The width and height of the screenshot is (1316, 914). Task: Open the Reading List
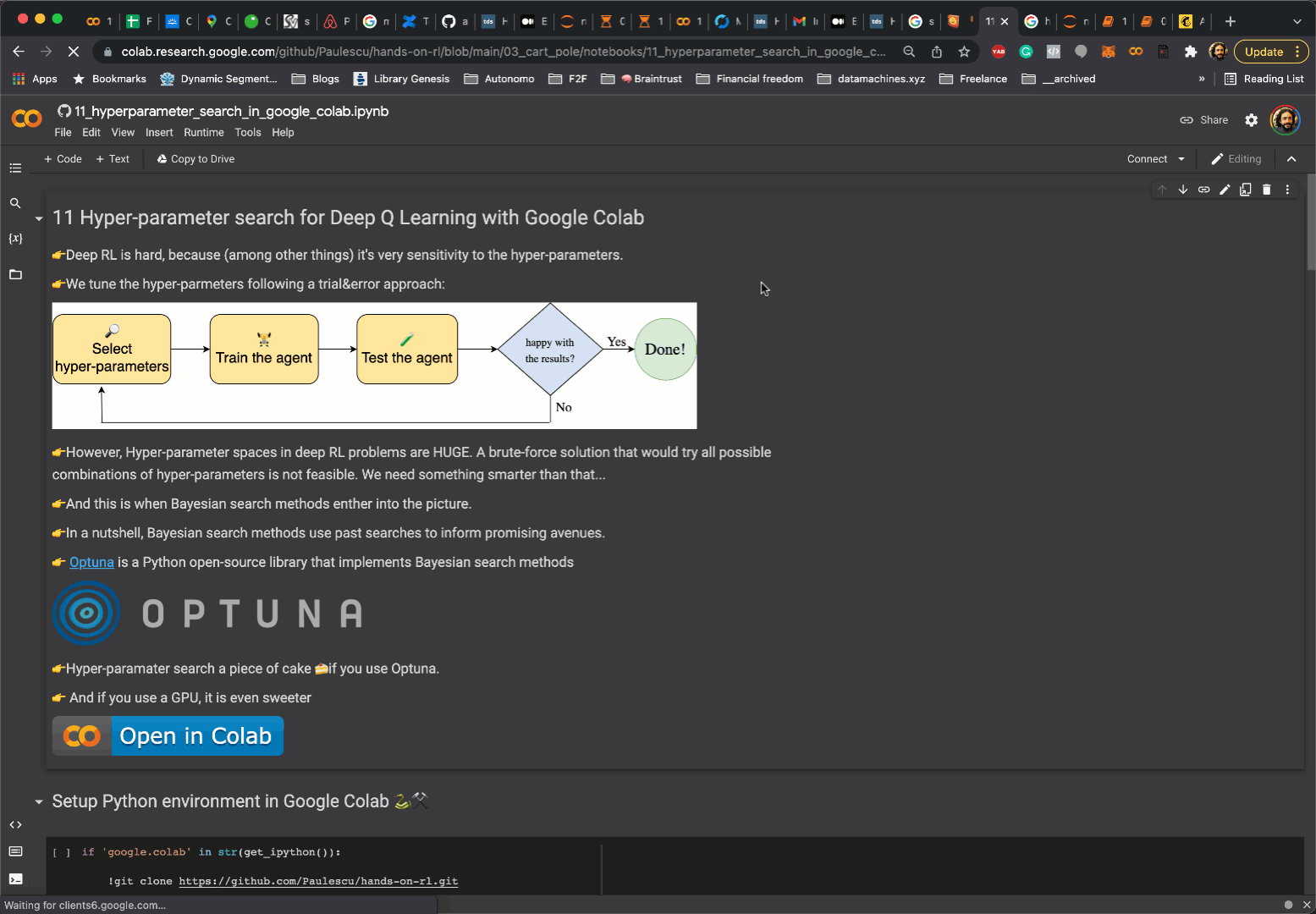pyautogui.click(x=1264, y=79)
